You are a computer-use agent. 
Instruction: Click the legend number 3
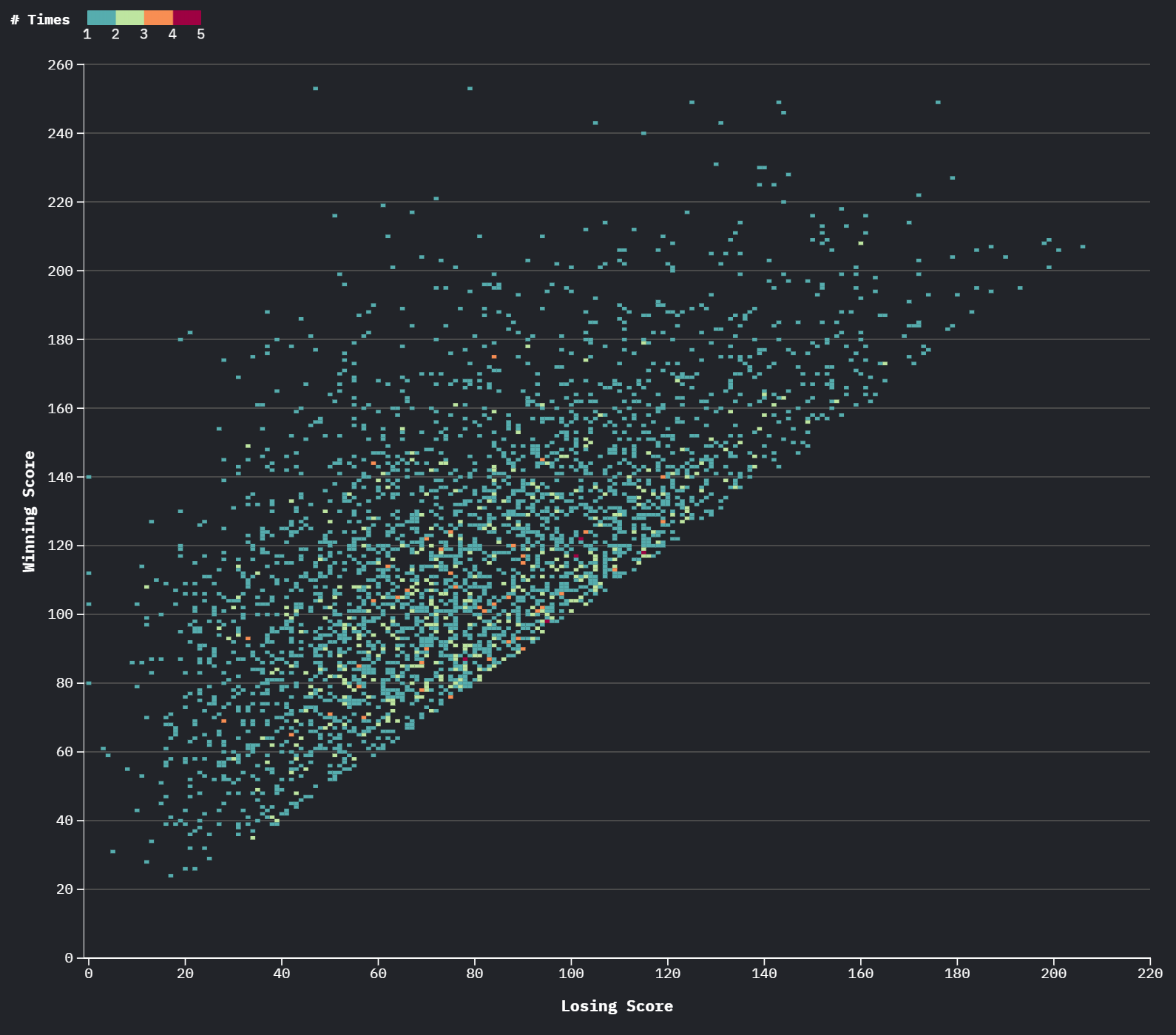tap(143, 35)
